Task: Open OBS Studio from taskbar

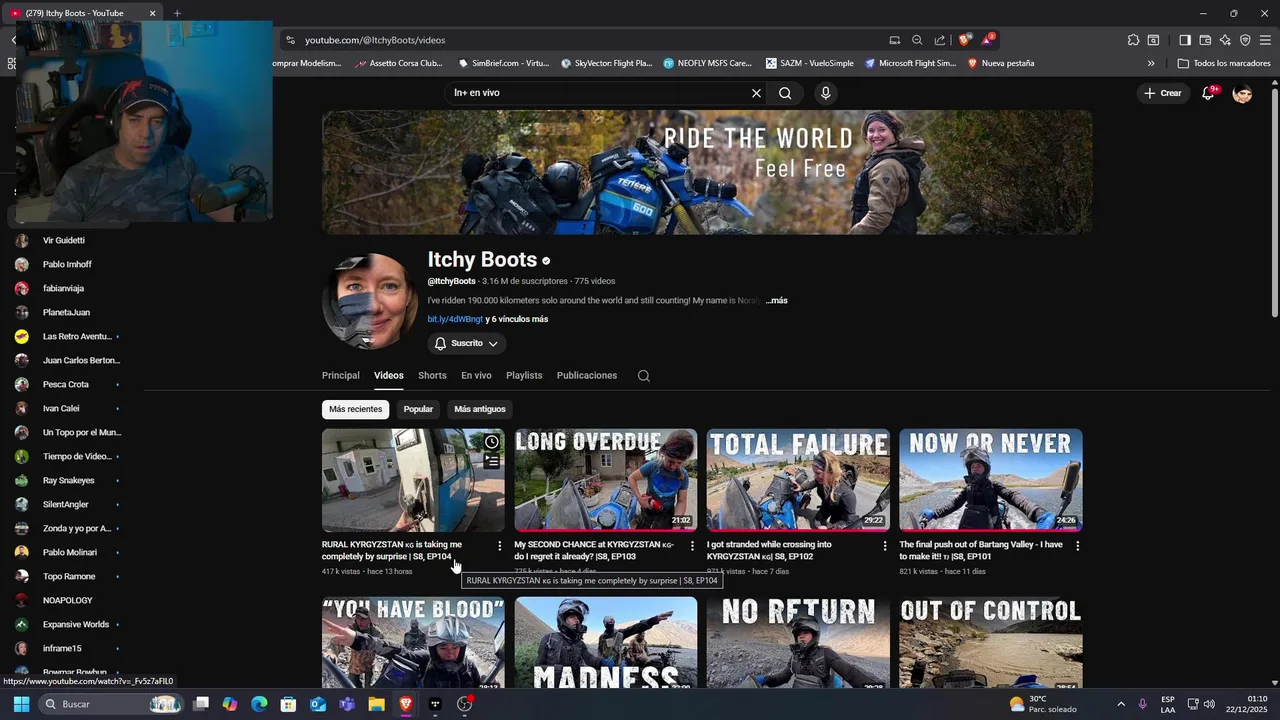Action: (464, 704)
